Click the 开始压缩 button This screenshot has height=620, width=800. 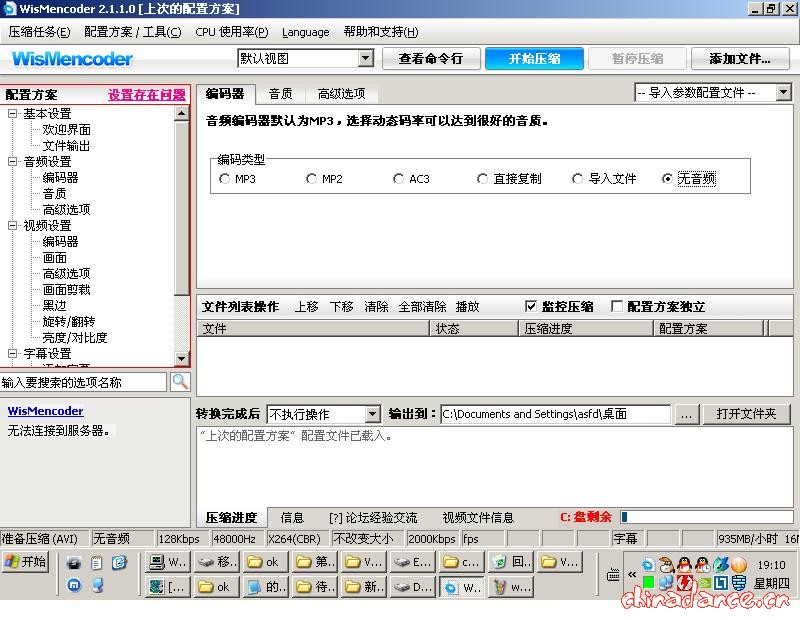coord(535,59)
